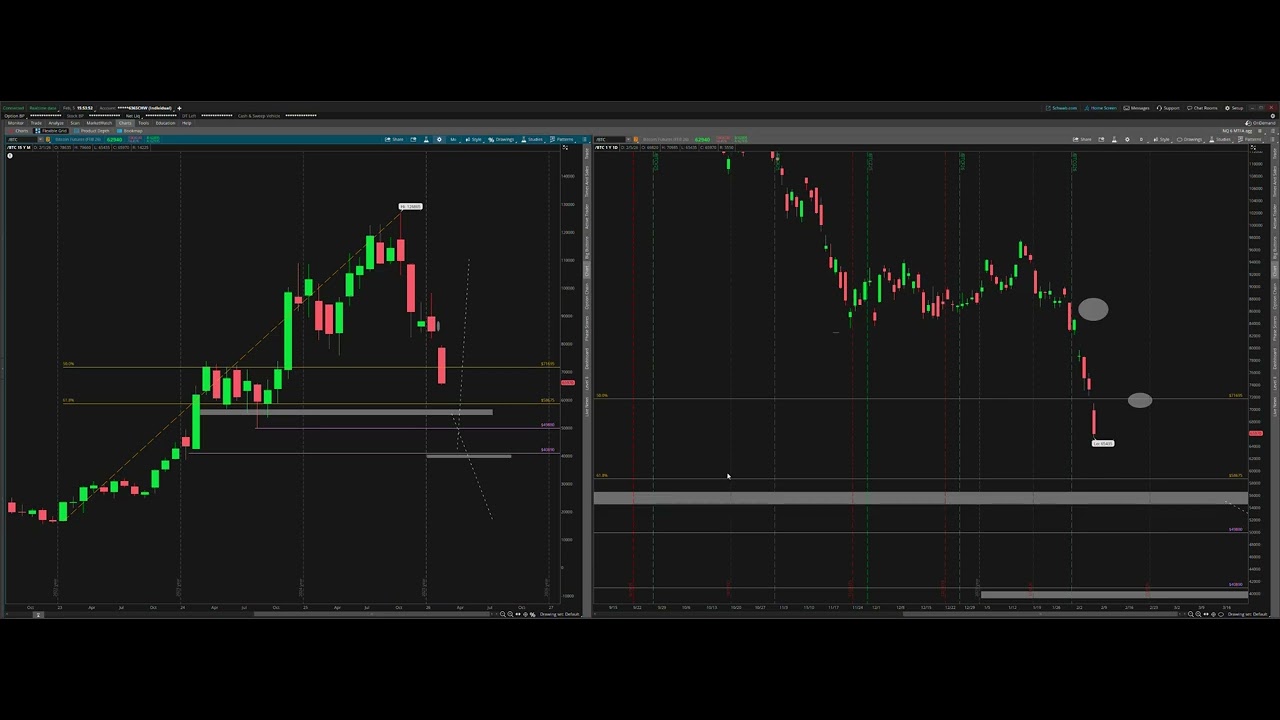This screenshot has width=1280, height=720.
Task: Click left chart toolbar menu icon after Patterns
Action: coord(585,139)
